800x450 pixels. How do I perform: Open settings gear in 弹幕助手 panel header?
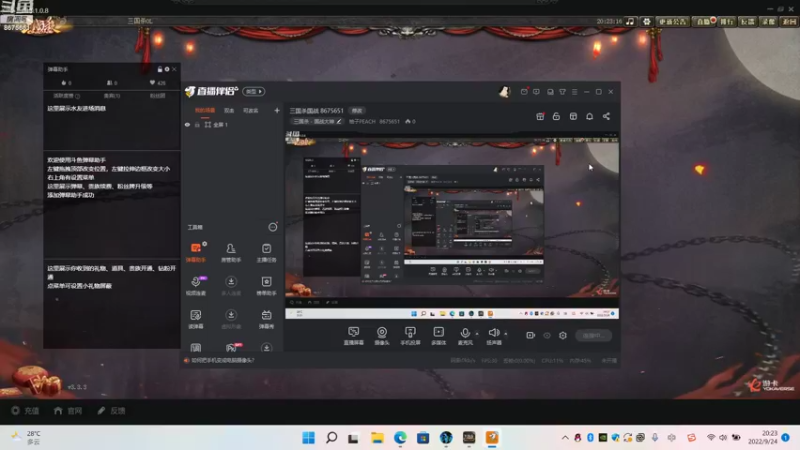click(167, 69)
